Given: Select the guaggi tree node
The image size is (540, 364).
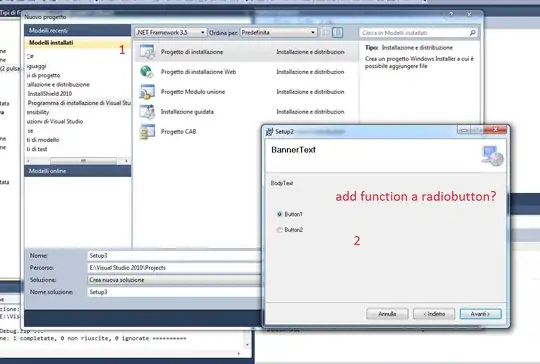Looking at the screenshot, I should click(37, 66).
